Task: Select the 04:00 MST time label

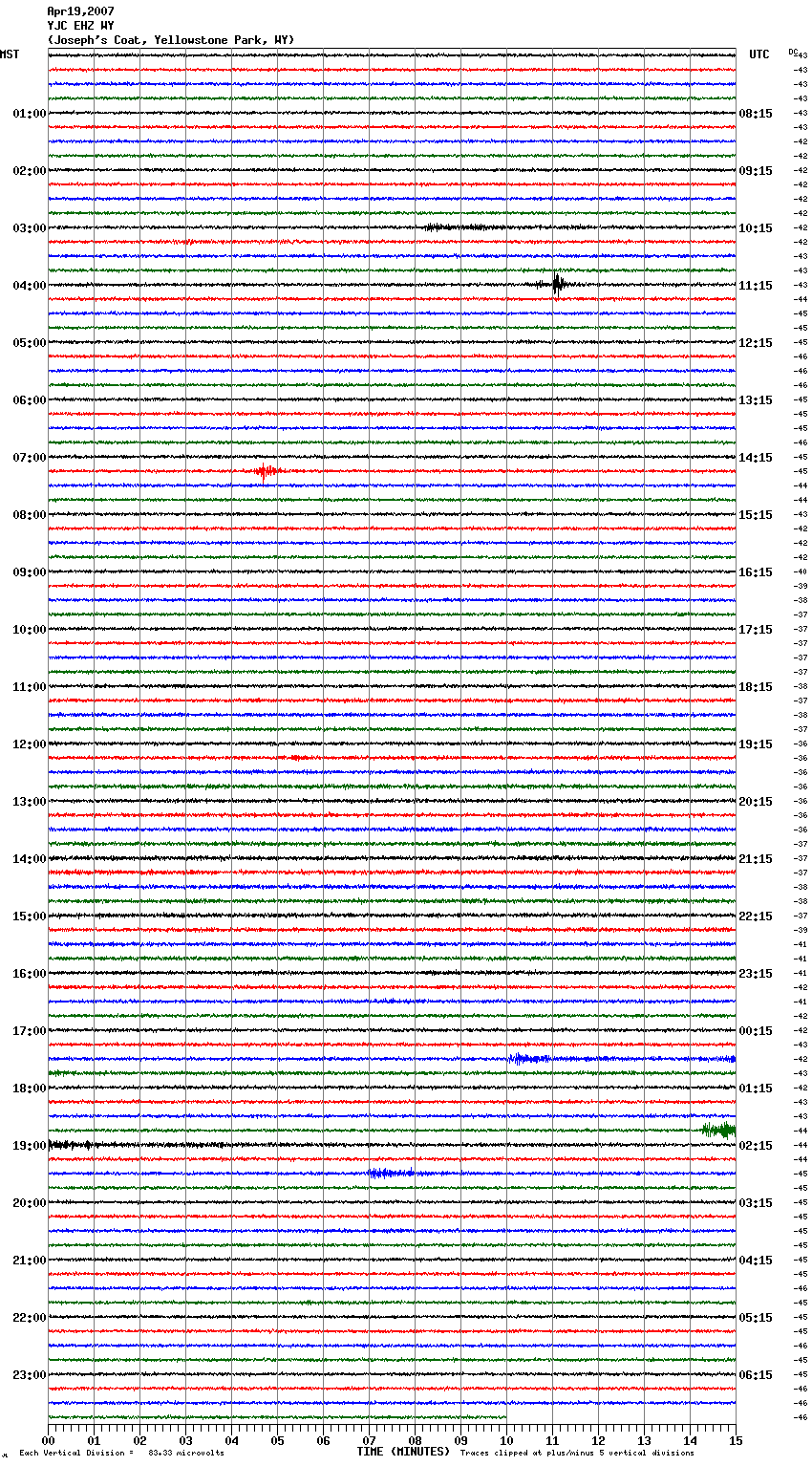Action: 30,286
